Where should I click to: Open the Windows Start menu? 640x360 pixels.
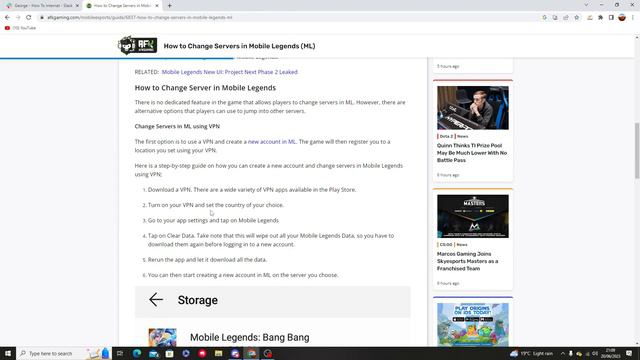tap(8, 353)
